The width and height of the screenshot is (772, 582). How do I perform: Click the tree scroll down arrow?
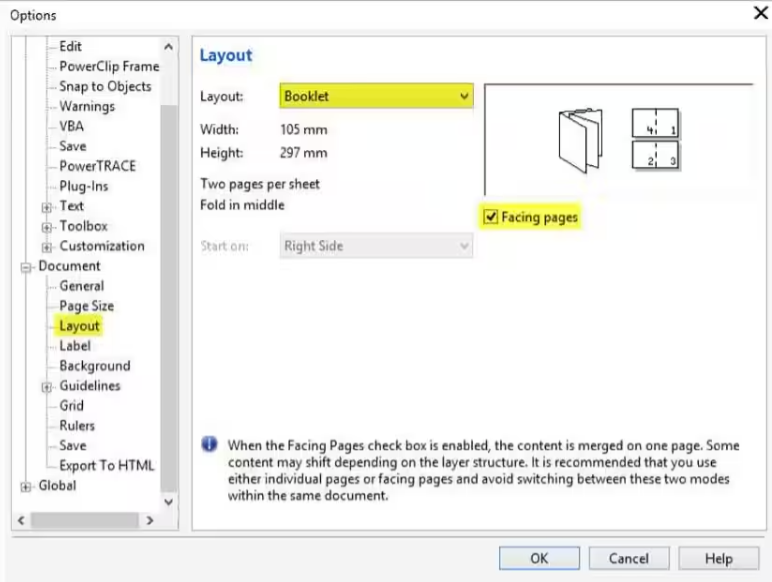click(x=168, y=502)
